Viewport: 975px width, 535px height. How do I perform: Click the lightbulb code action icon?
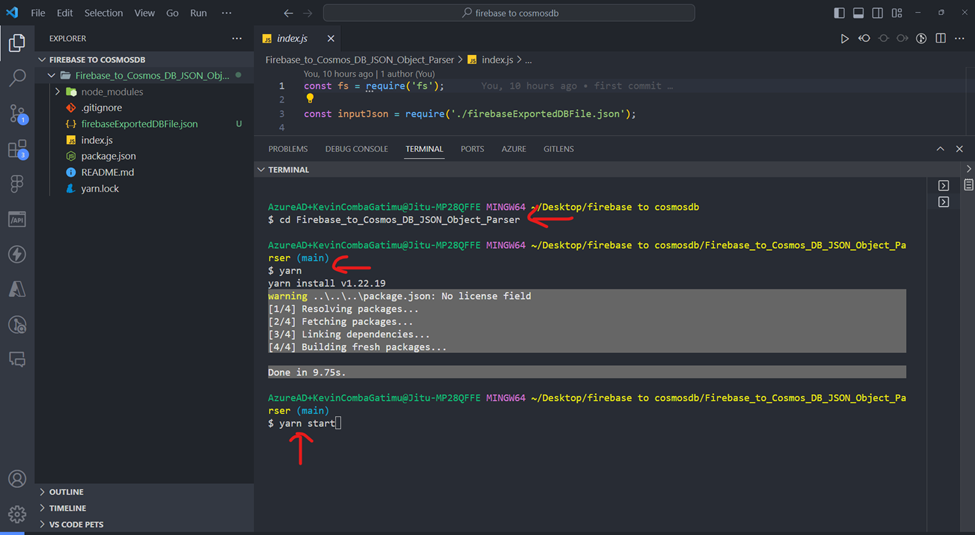(x=310, y=99)
